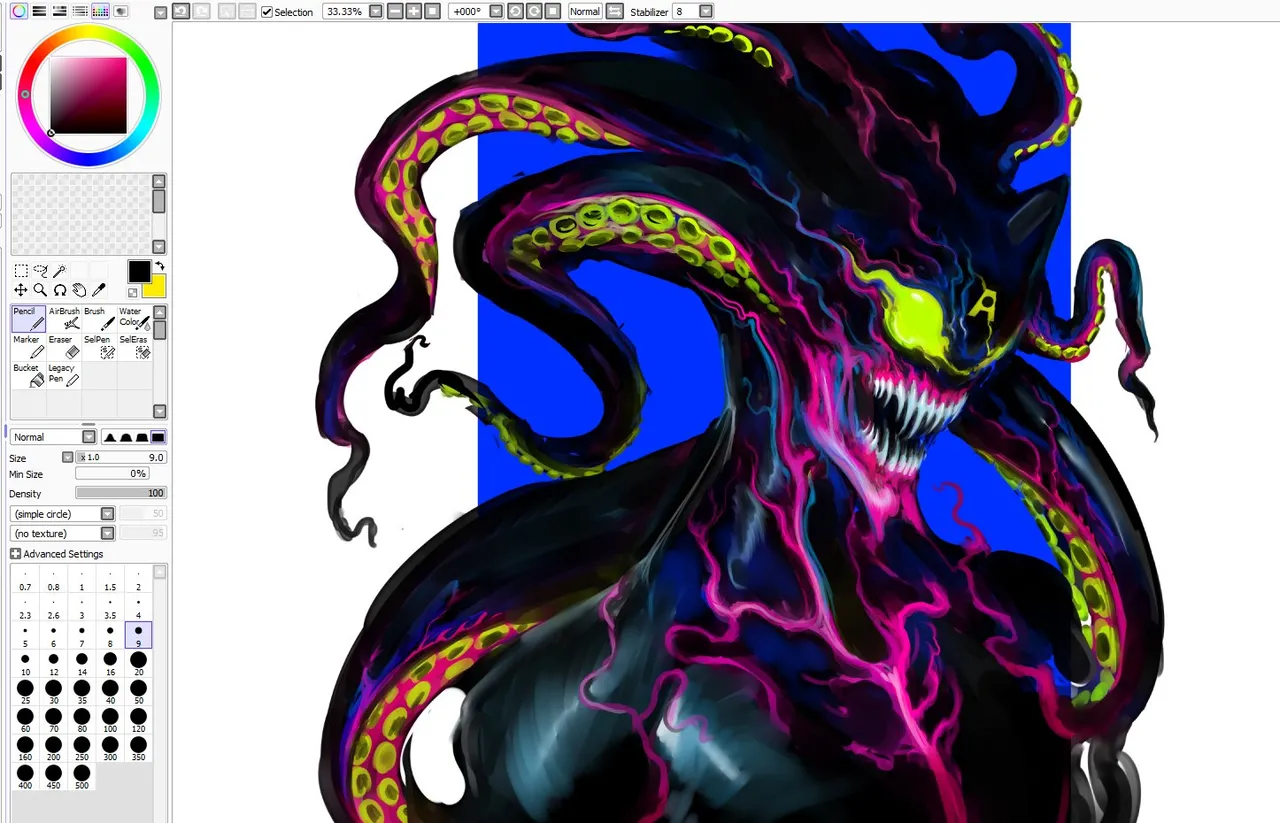Select the flat brush edge shape

coord(158,437)
